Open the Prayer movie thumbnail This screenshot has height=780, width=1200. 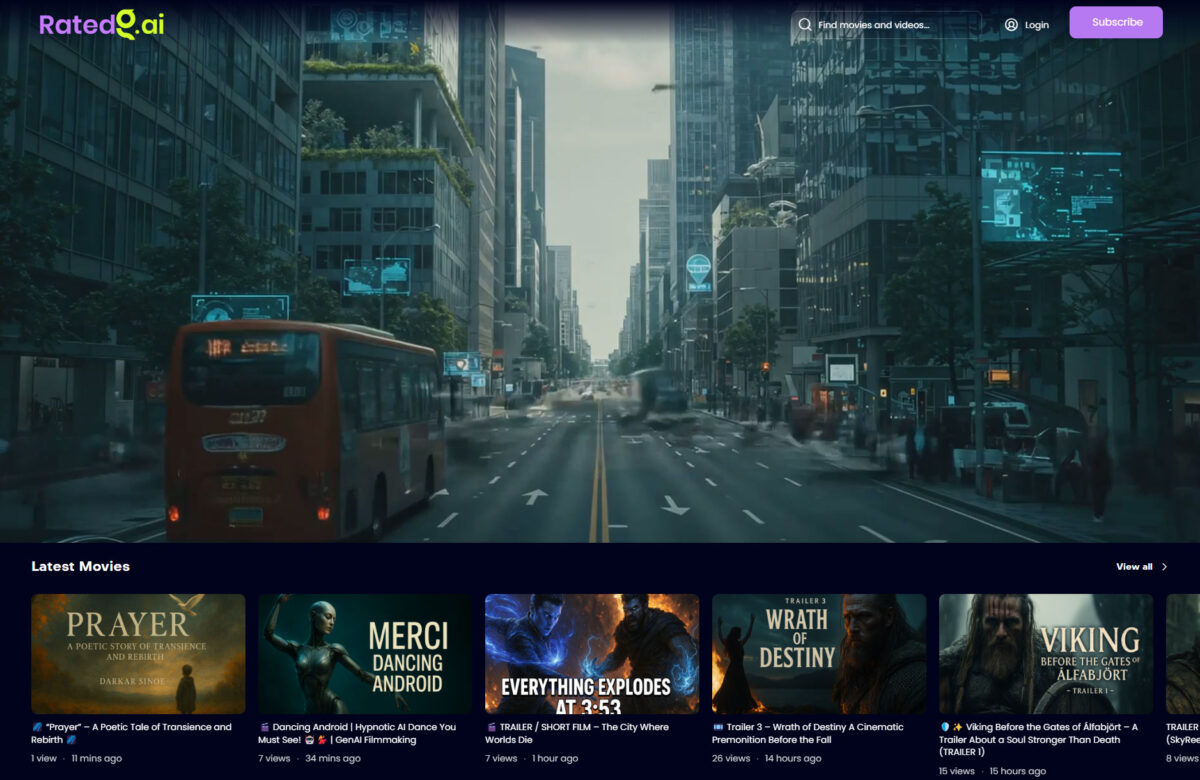pyautogui.click(x=138, y=654)
